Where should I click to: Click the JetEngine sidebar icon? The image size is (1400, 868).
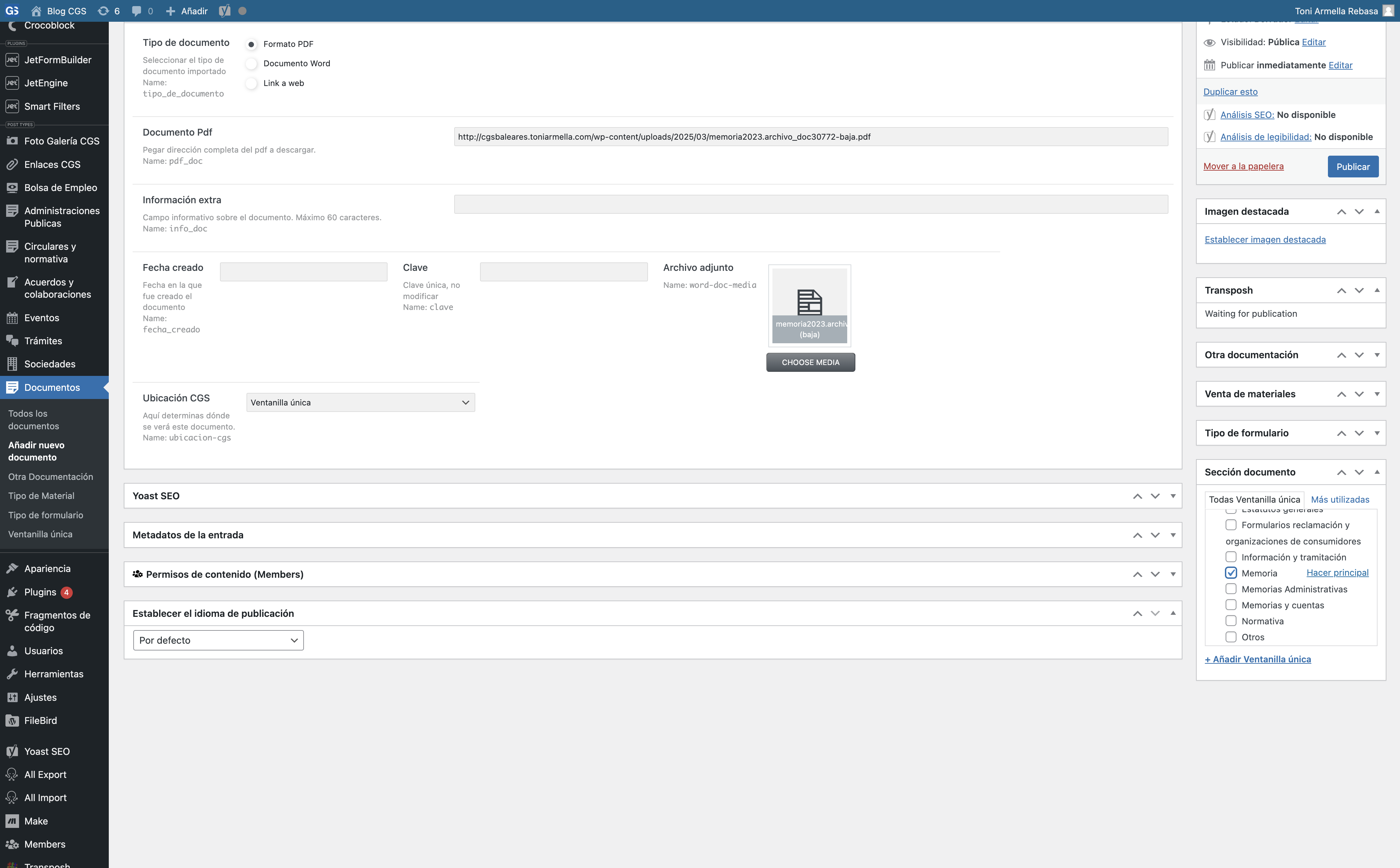tap(12, 83)
